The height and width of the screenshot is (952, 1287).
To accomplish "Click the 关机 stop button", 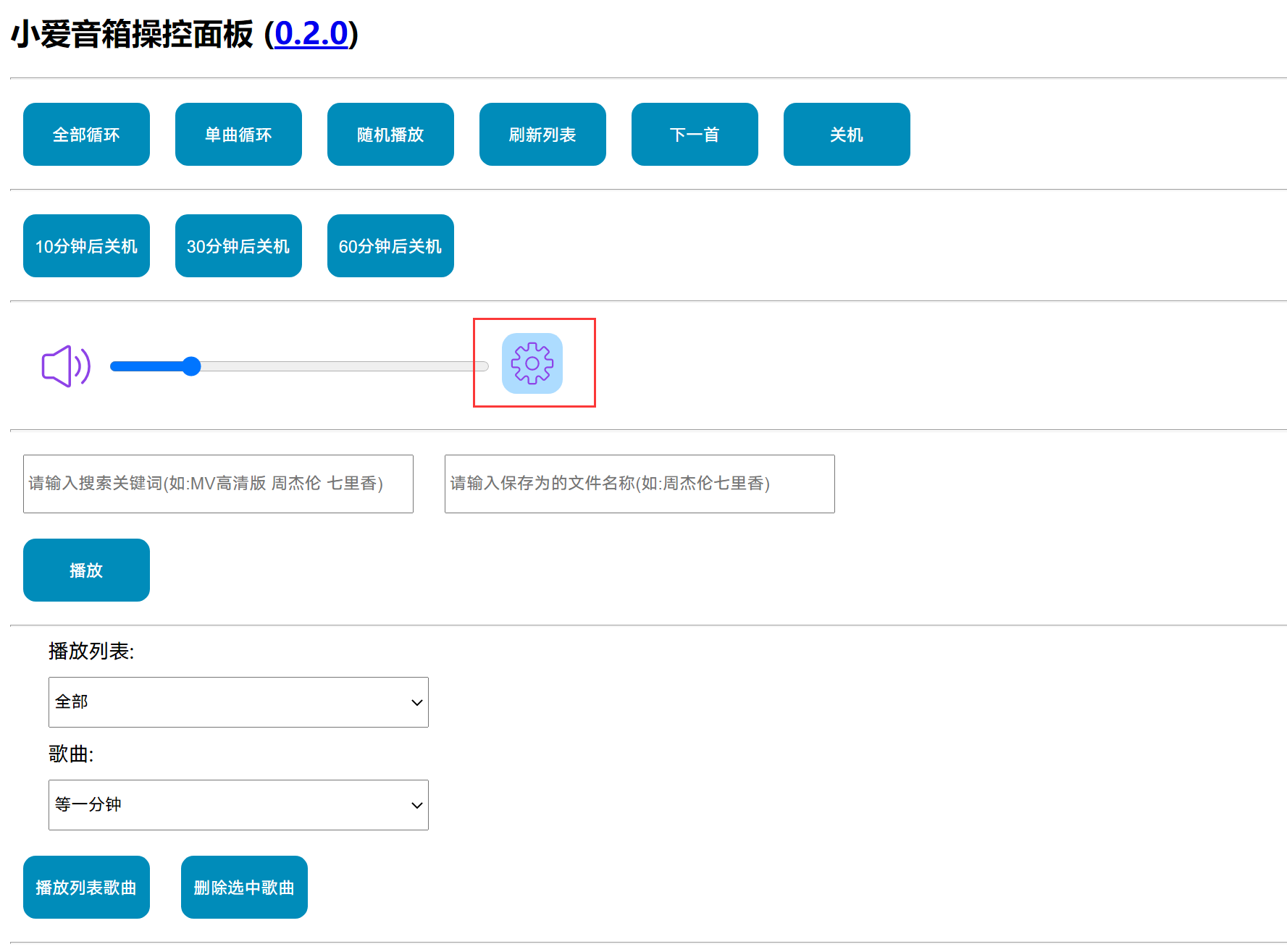I will pyautogui.click(x=847, y=135).
